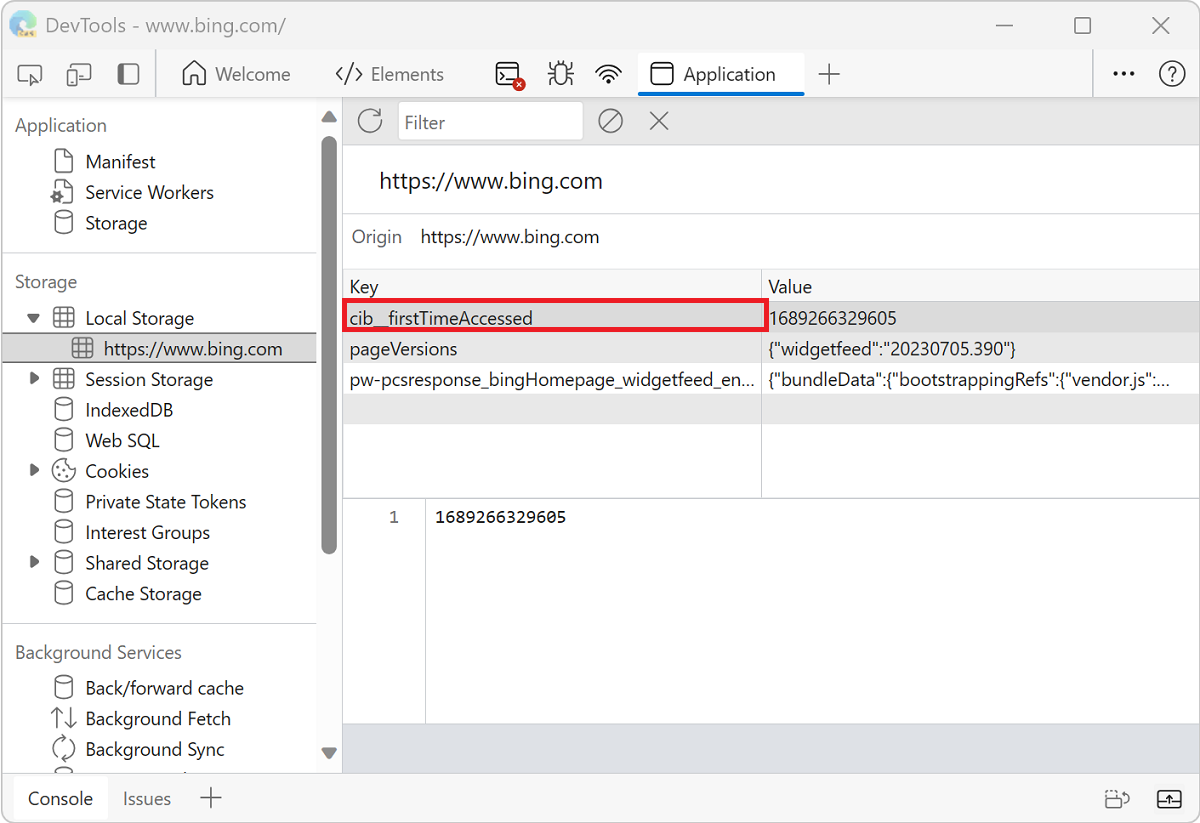The image size is (1200, 823).
Task: Click the network states wifi icon
Action: click(608, 74)
